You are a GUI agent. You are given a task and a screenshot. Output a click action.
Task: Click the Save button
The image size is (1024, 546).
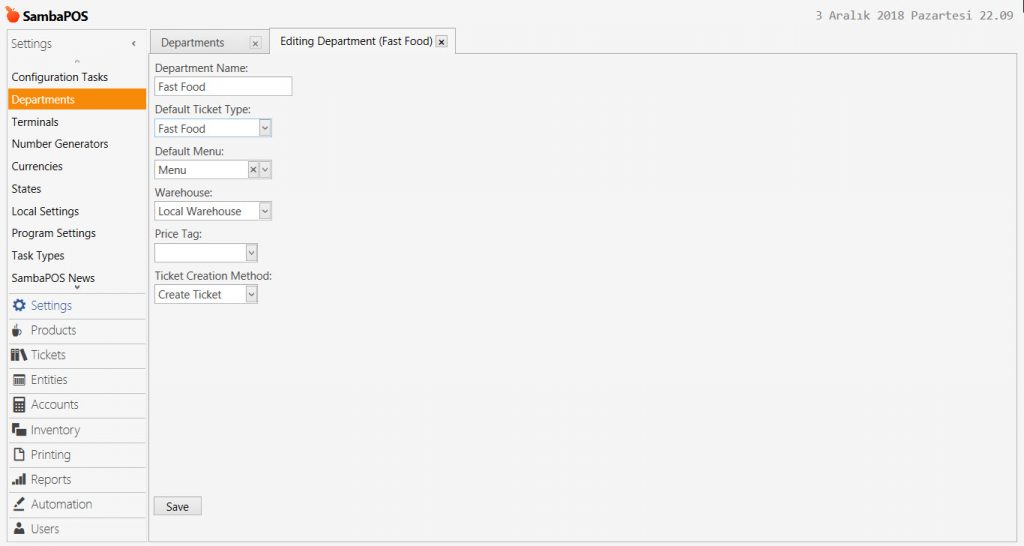tap(178, 506)
